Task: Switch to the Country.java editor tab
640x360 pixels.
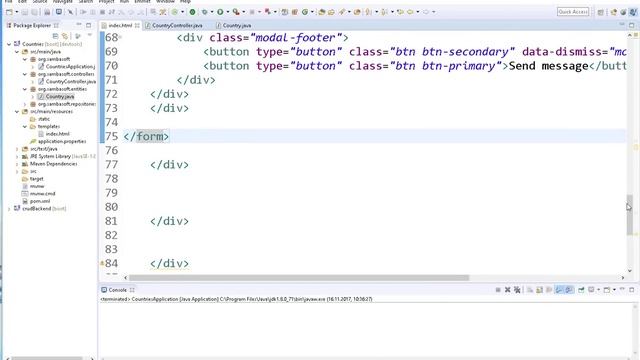Action: (x=237, y=25)
